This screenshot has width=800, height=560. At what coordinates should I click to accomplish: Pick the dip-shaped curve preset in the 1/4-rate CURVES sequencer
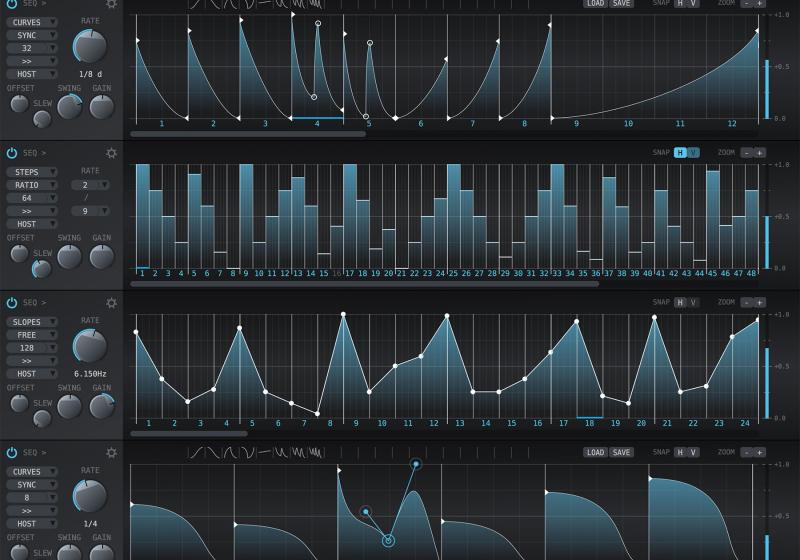click(x=247, y=452)
